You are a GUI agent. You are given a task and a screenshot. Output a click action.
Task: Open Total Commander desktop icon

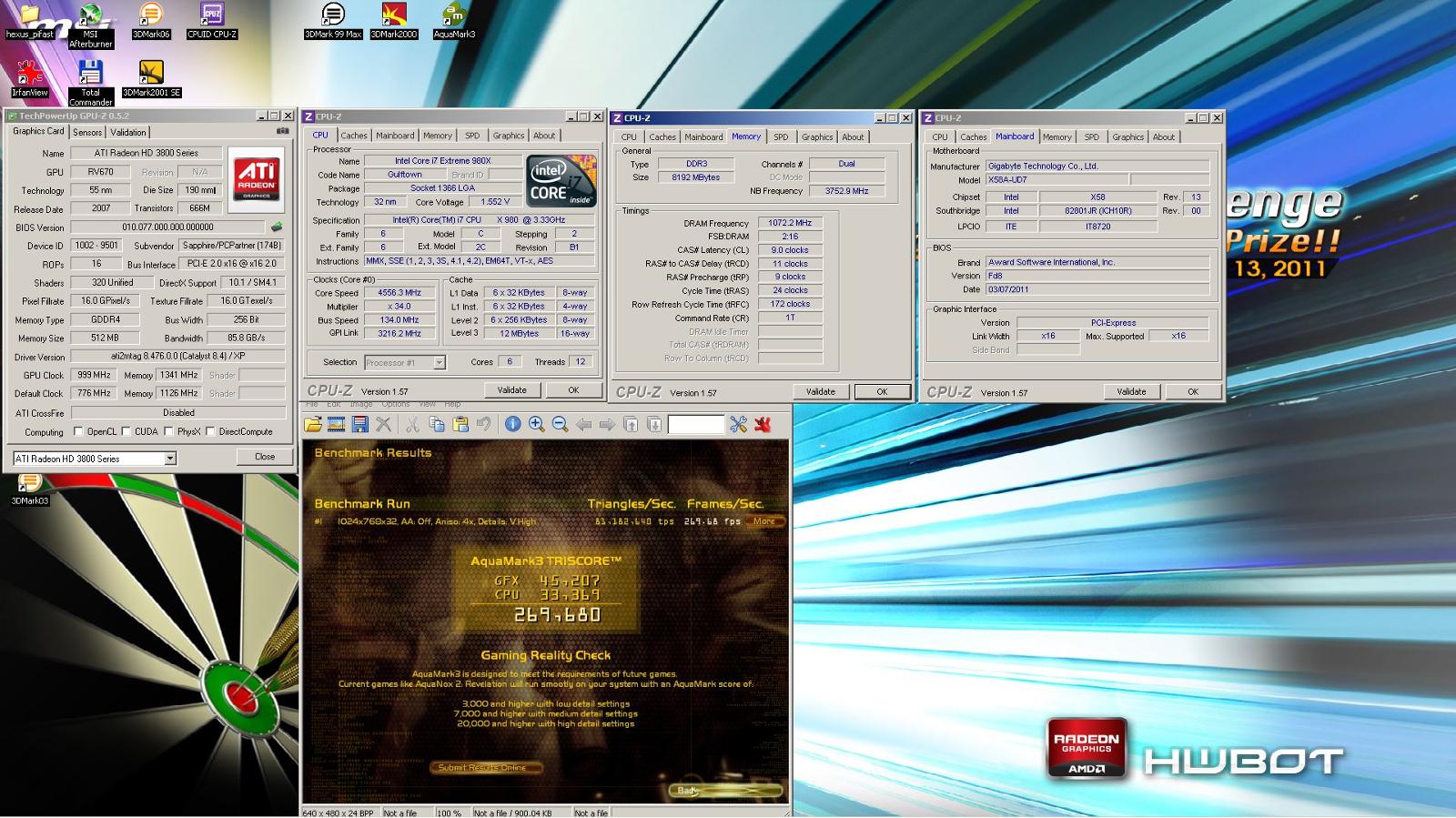pyautogui.click(x=90, y=83)
